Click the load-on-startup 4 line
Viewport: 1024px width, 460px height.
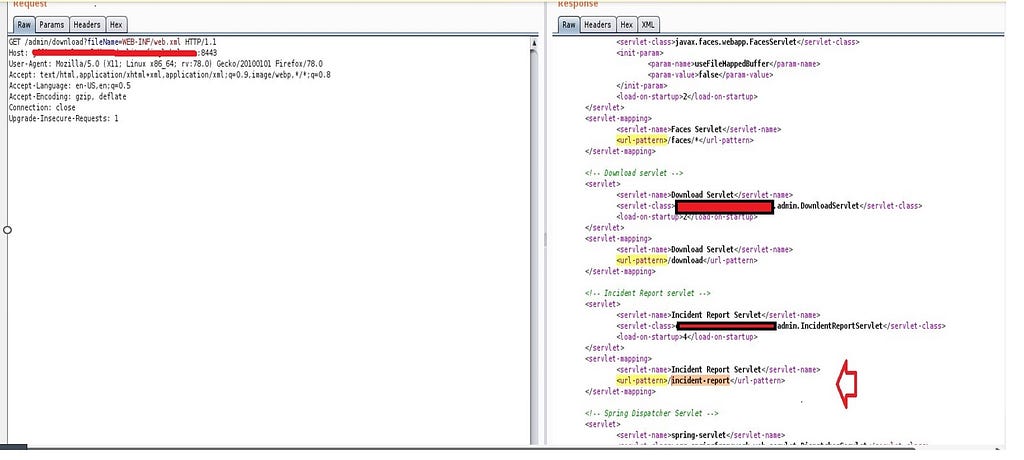pos(686,337)
